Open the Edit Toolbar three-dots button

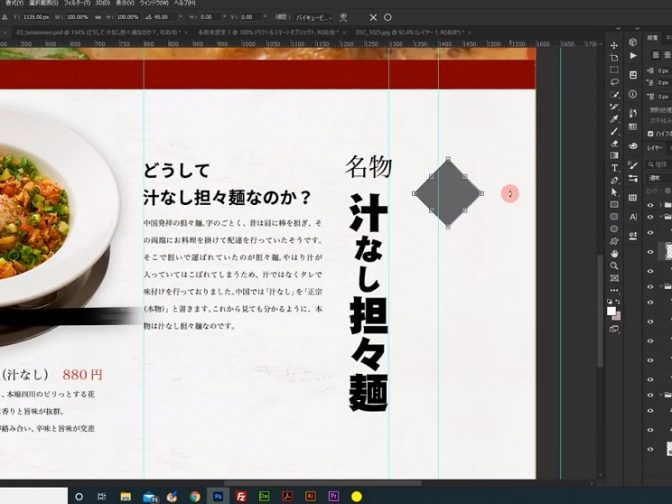pos(614,290)
